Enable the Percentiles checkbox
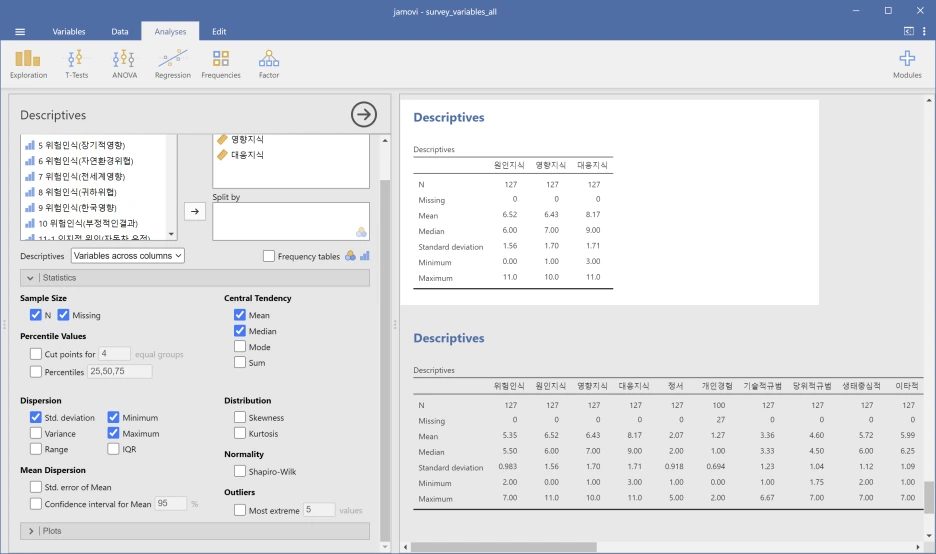936x554 pixels. [x=36, y=371]
